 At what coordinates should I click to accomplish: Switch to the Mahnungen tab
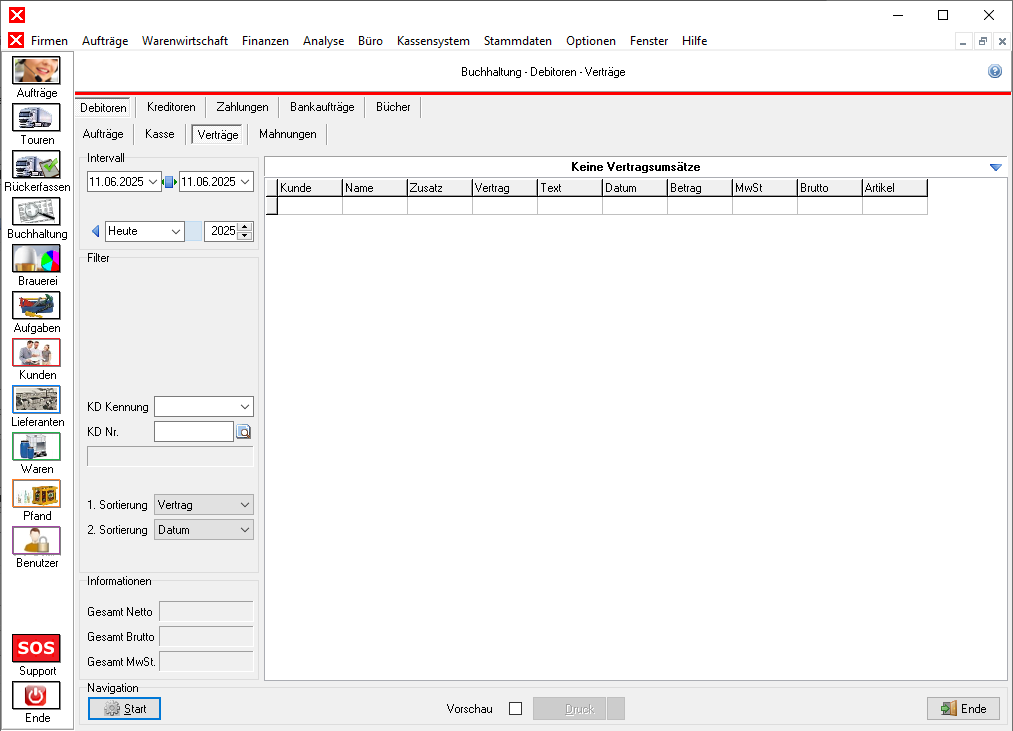tap(287, 134)
